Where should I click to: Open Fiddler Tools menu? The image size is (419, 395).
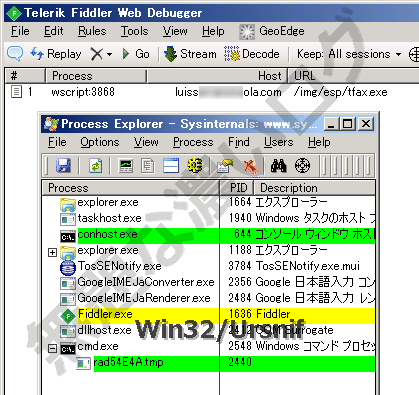[134, 31]
